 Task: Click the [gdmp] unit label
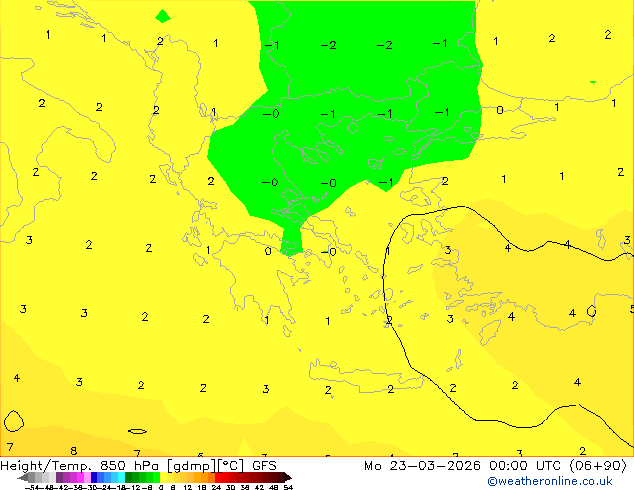click(192, 466)
